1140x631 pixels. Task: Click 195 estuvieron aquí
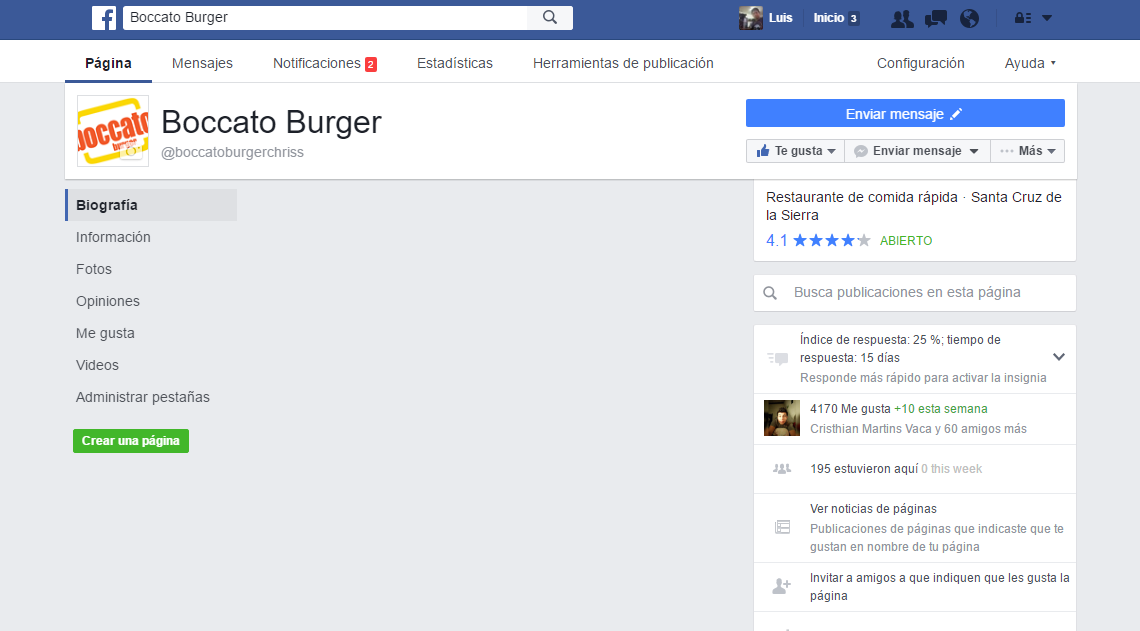pos(864,469)
